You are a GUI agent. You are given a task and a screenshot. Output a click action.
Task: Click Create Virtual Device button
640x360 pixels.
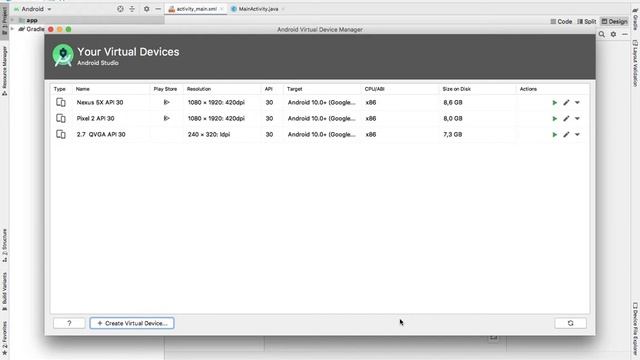coord(132,323)
